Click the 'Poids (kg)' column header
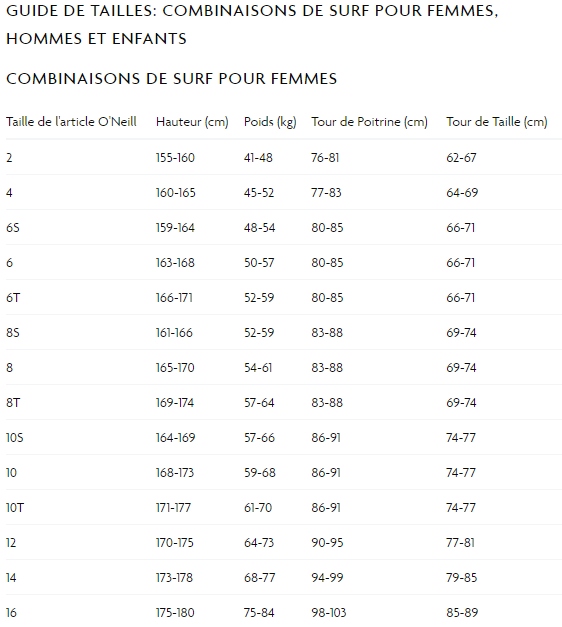562x627 pixels. point(270,122)
